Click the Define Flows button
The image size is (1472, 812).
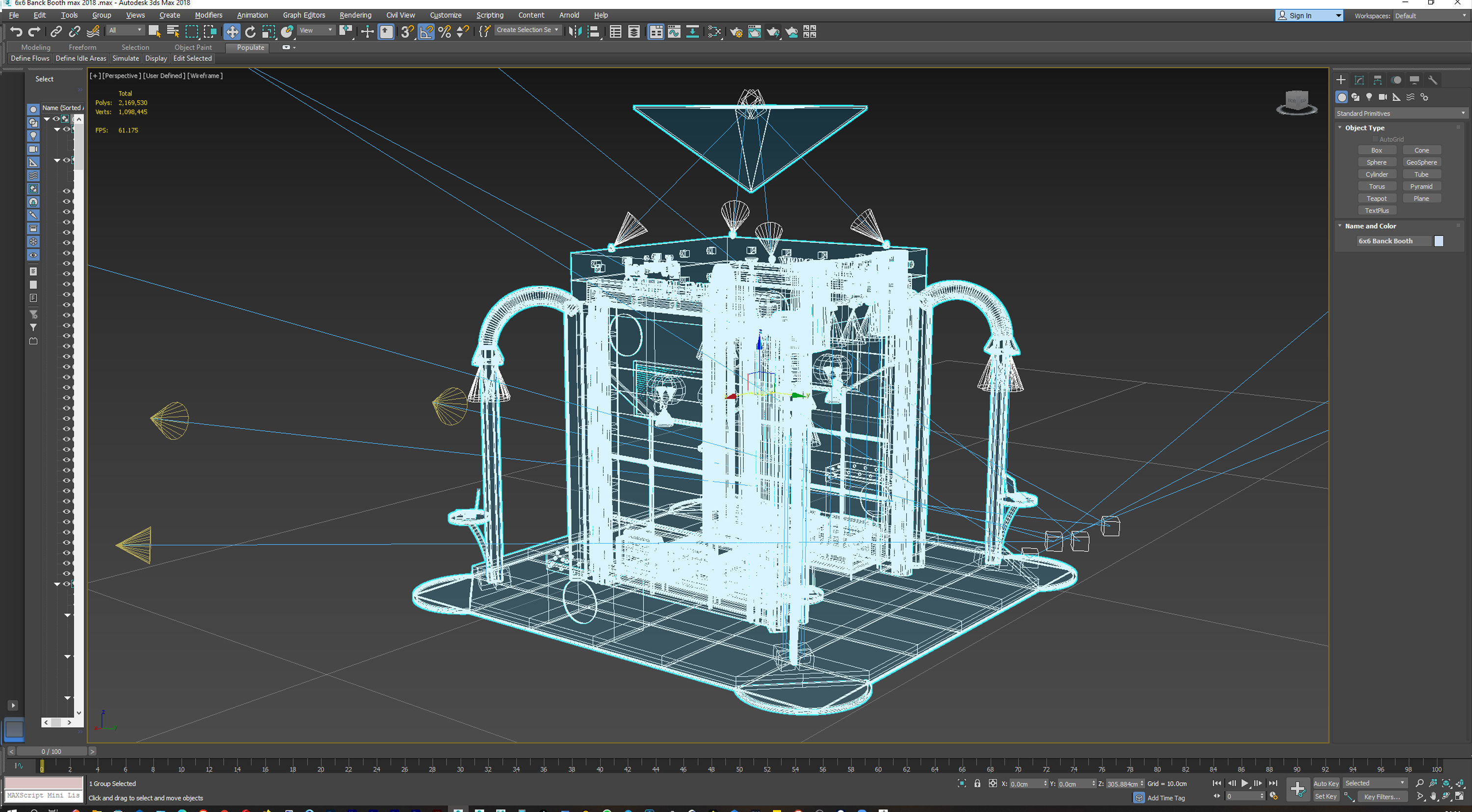[x=30, y=58]
